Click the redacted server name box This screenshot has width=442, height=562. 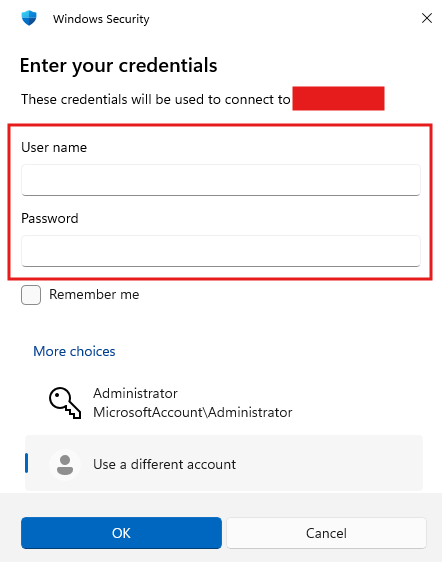pyautogui.click(x=338, y=98)
